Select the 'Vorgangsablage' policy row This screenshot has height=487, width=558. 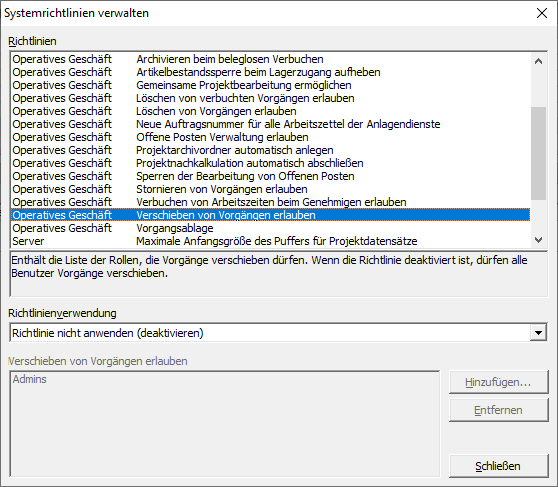pyautogui.click(x=270, y=228)
